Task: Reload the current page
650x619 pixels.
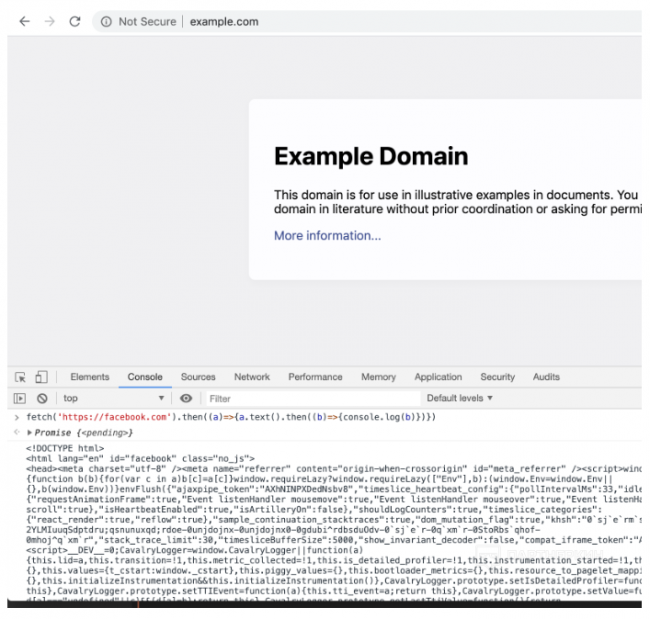Action: (74, 21)
